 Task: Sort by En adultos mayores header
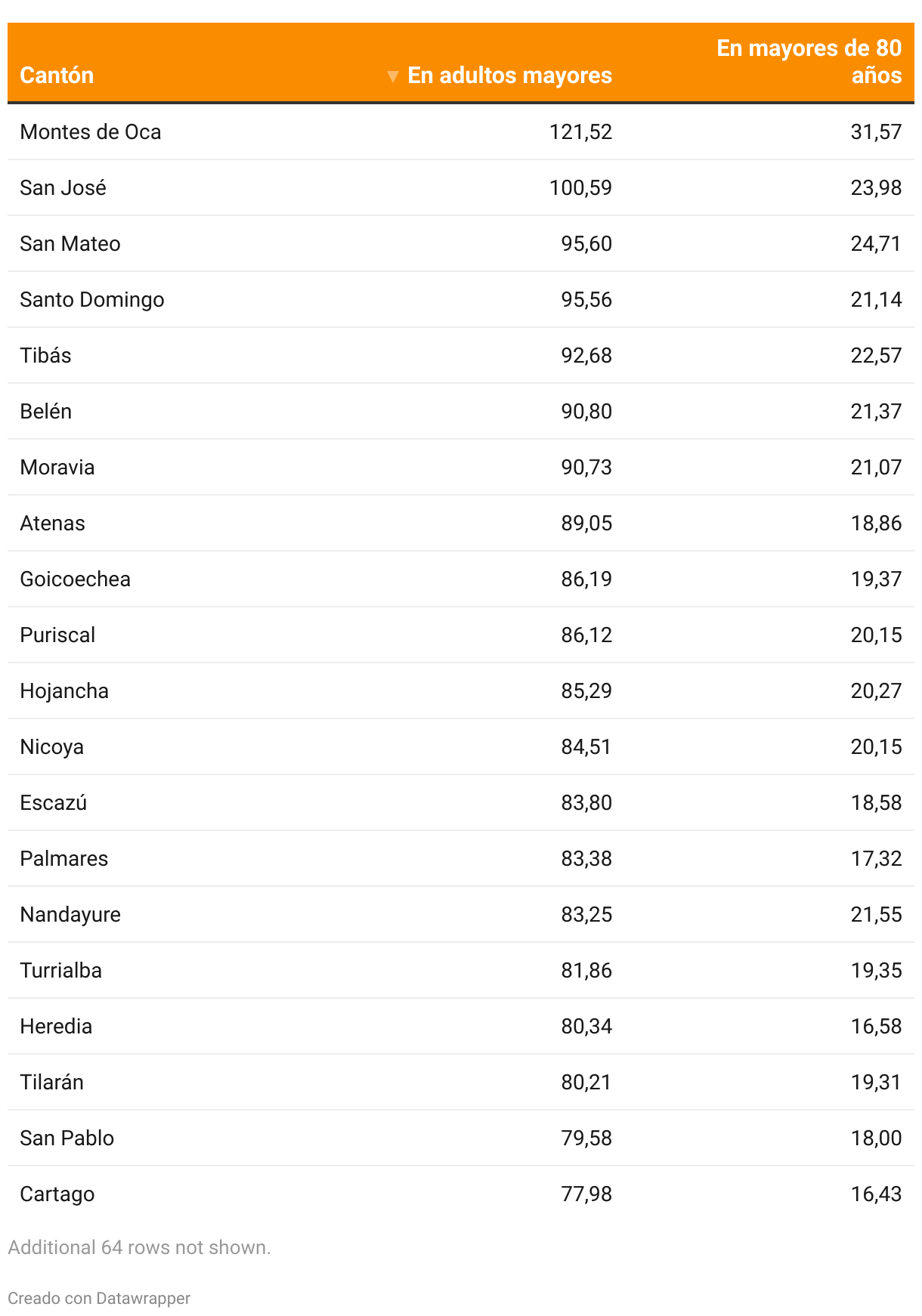tap(509, 76)
